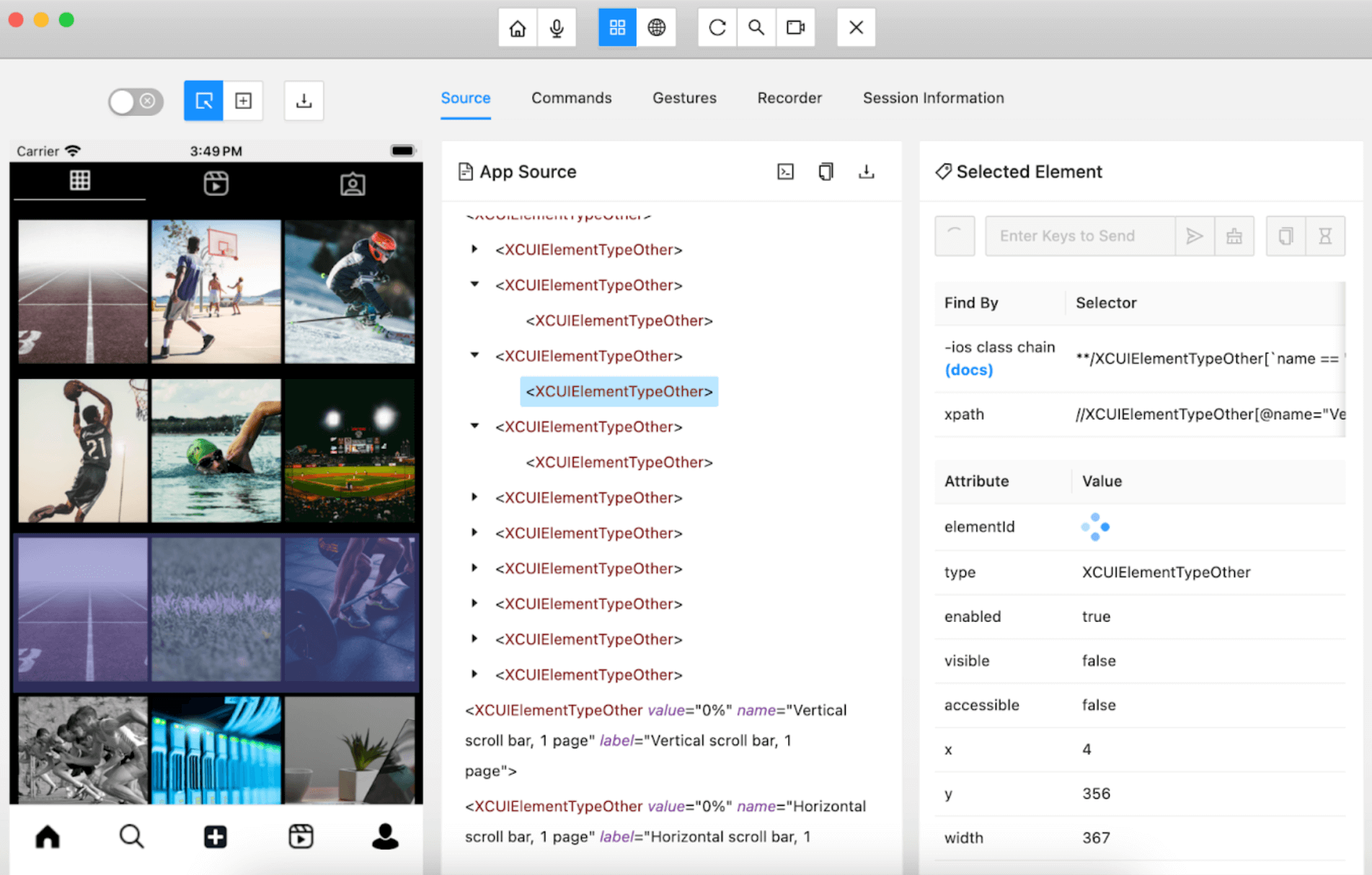Select the web globe mode icon
Image resolution: width=1372 pixels, height=875 pixels.
(656, 28)
